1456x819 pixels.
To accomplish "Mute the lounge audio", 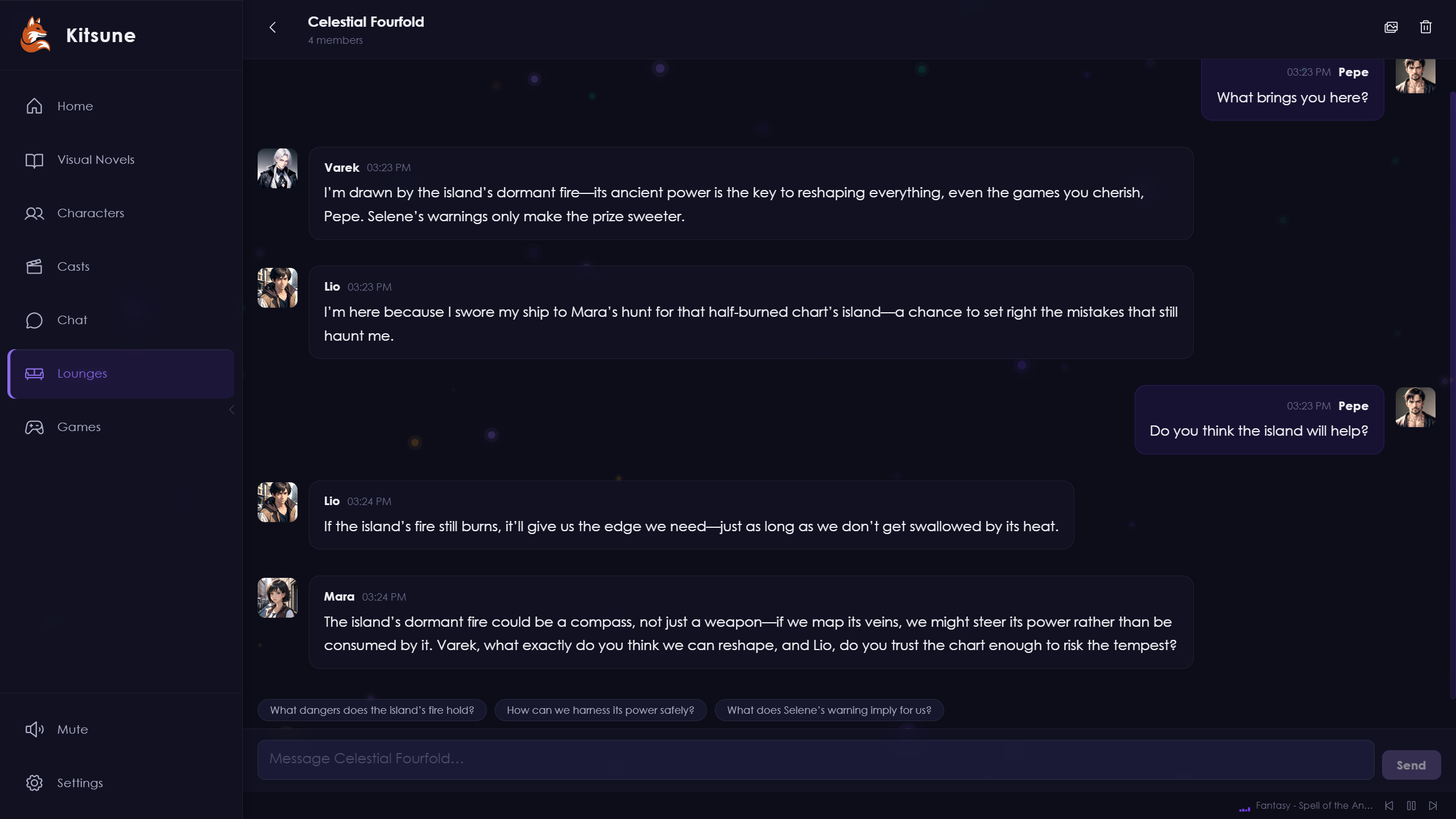I will click(x=34, y=729).
